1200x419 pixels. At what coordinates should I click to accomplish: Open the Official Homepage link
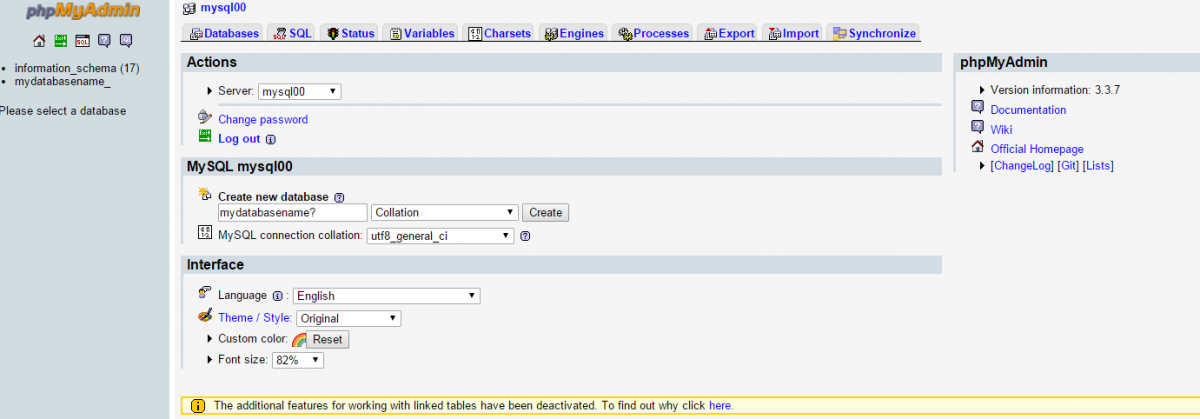coord(1037,149)
